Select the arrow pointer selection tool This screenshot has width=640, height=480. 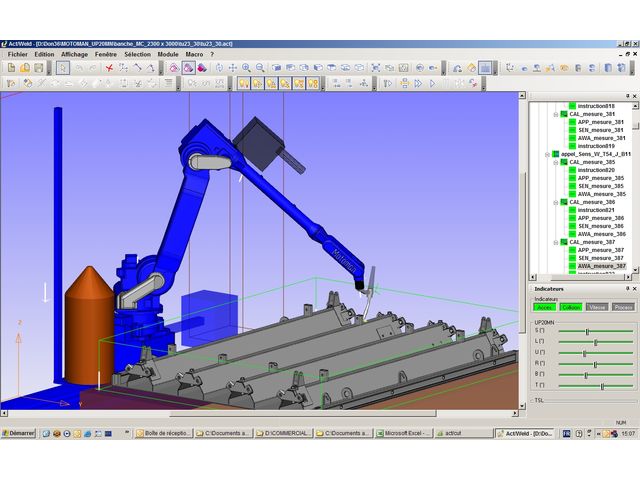[62, 67]
